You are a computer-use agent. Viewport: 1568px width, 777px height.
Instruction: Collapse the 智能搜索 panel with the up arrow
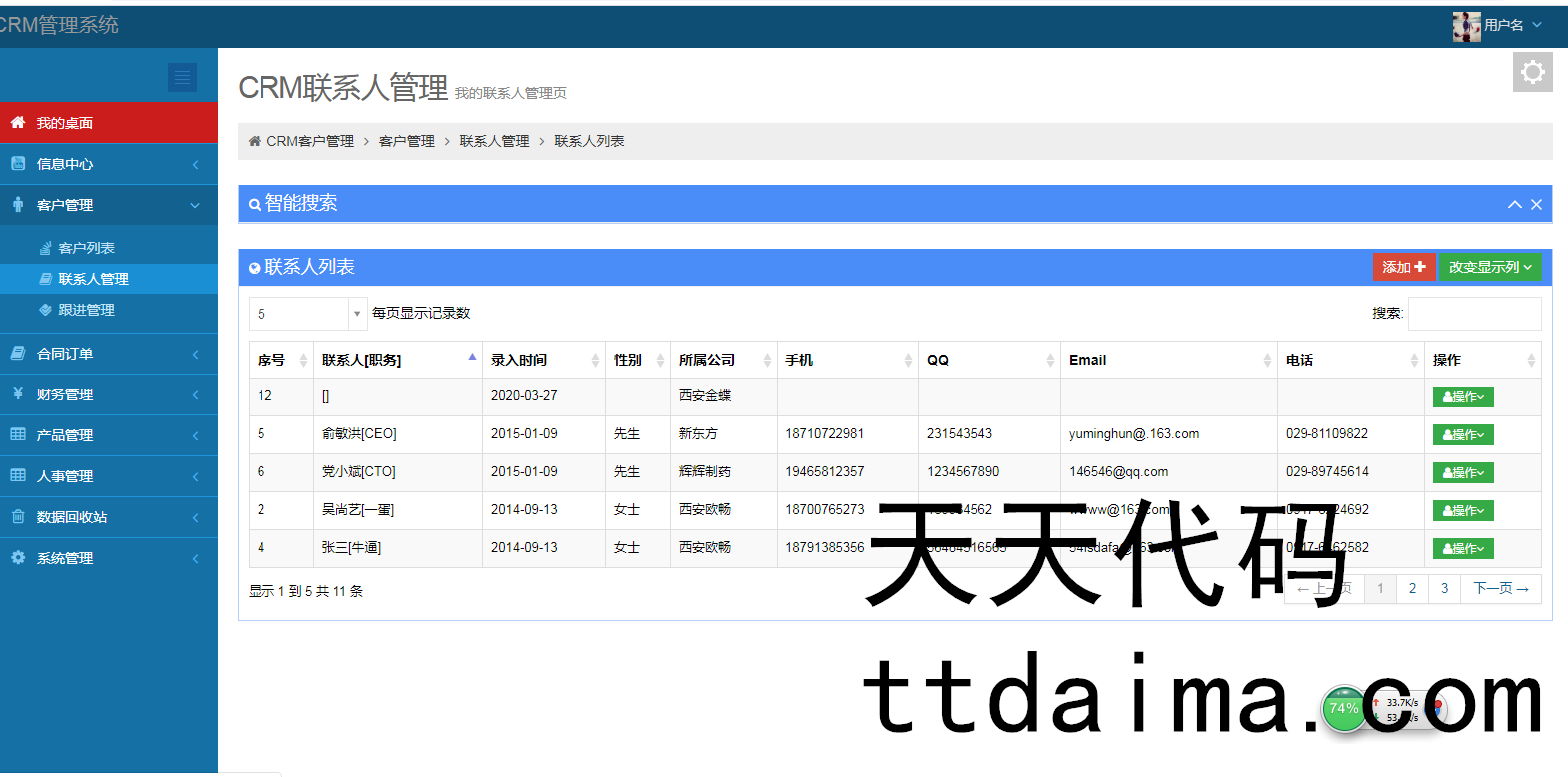[1514, 204]
